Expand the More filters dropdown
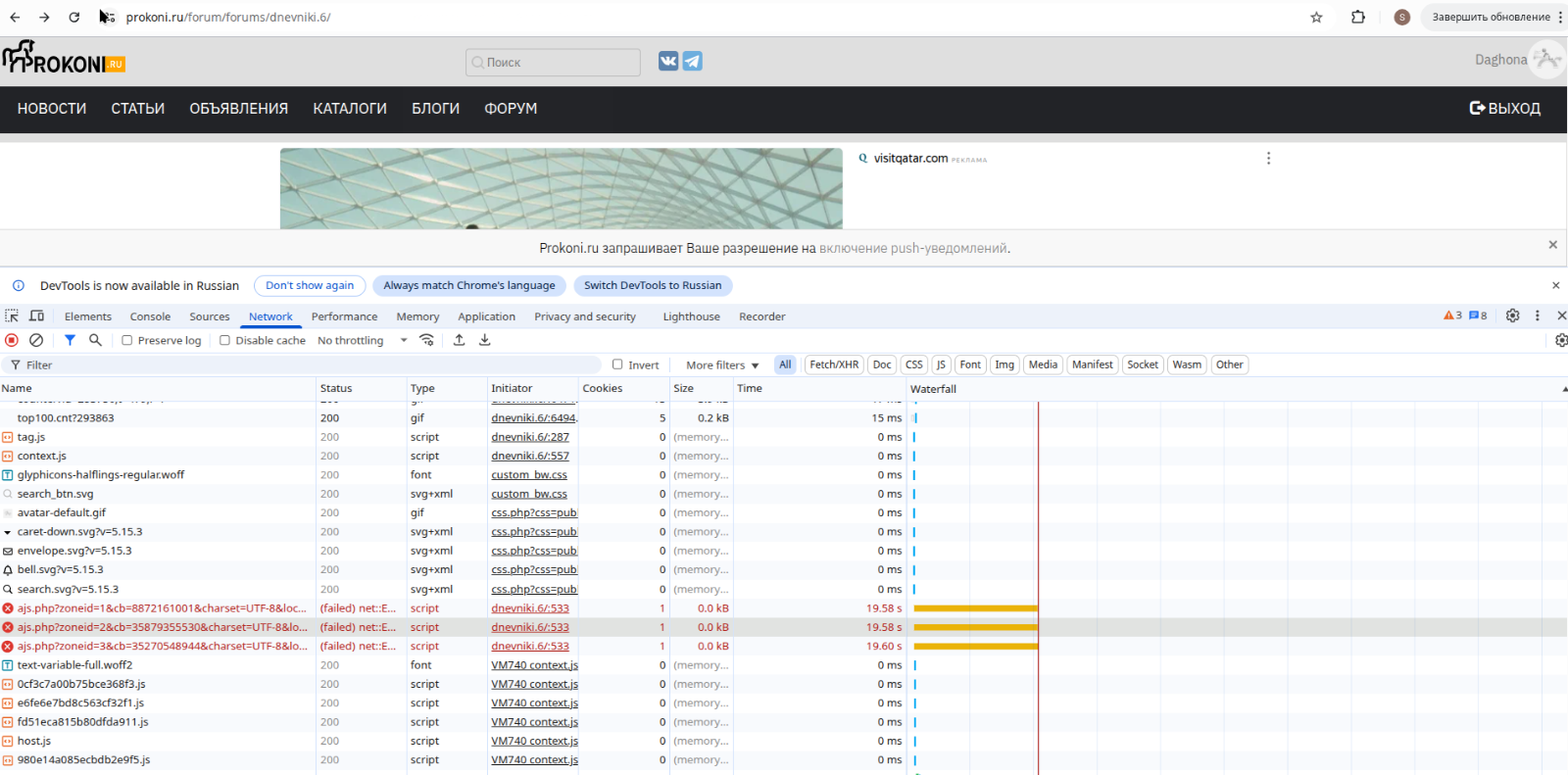 (x=722, y=365)
